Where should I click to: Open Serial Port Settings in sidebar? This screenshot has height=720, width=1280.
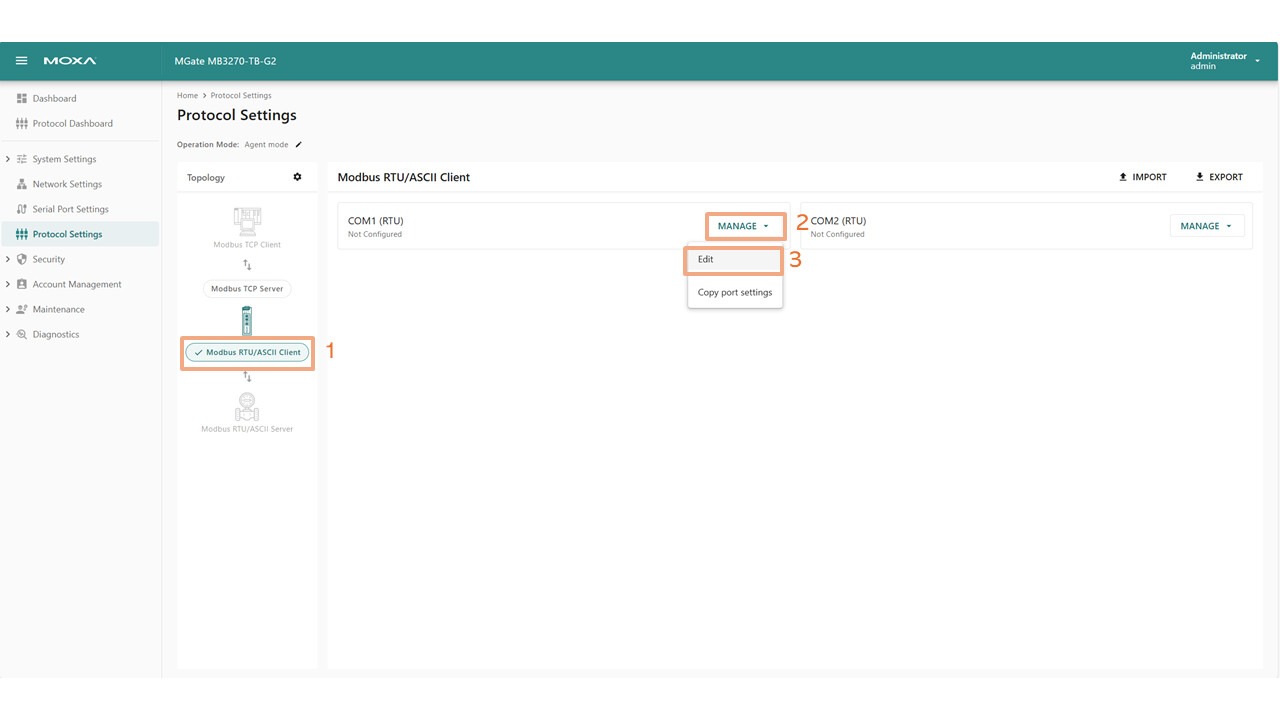(x=70, y=209)
